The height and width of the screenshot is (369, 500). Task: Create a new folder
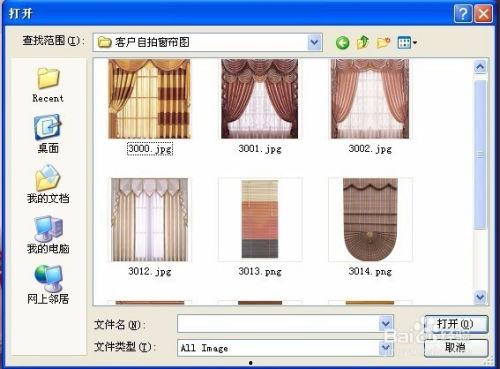coord(383,43)
